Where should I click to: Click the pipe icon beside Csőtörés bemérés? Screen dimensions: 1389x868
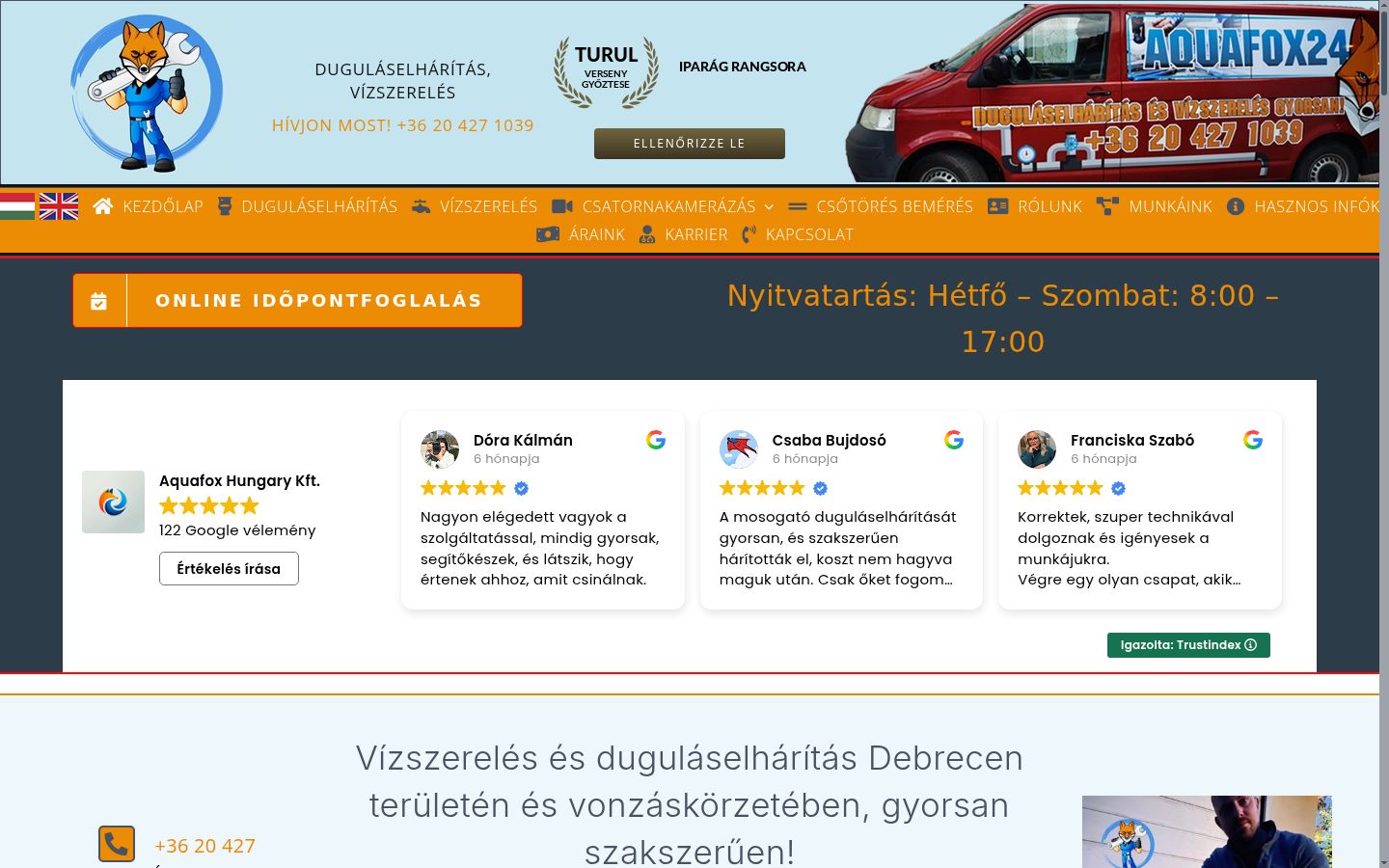(798, 206)
